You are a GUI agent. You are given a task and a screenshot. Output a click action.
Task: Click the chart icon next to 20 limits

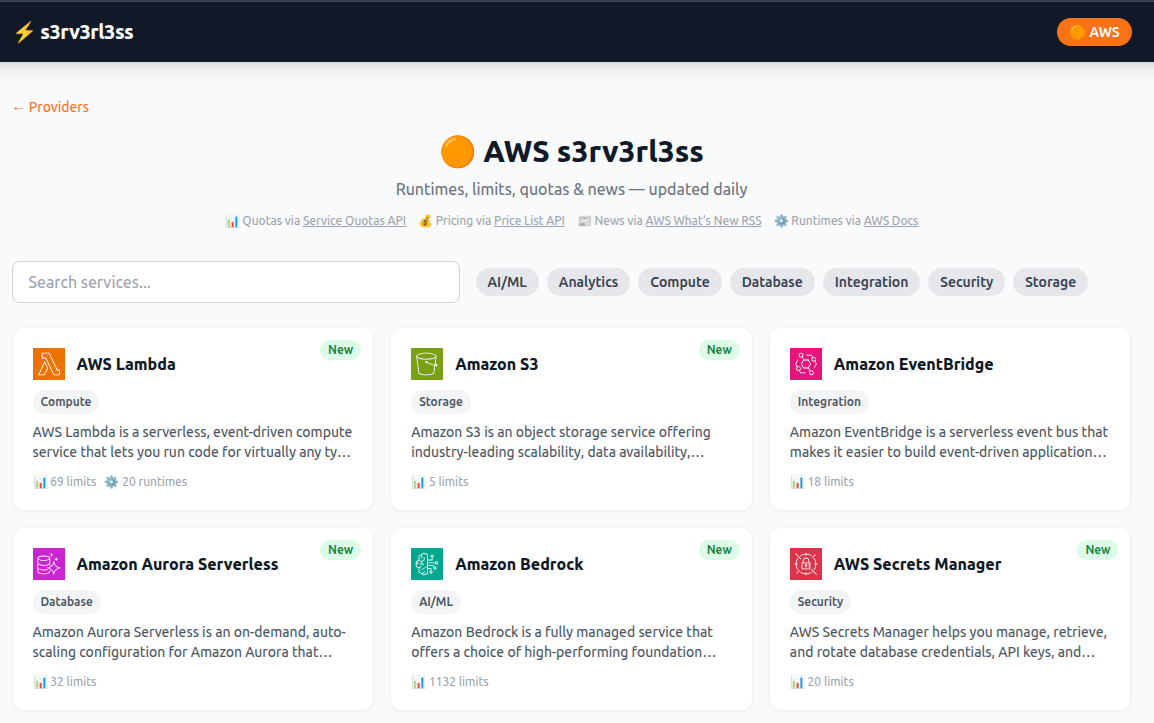(797, 682)
